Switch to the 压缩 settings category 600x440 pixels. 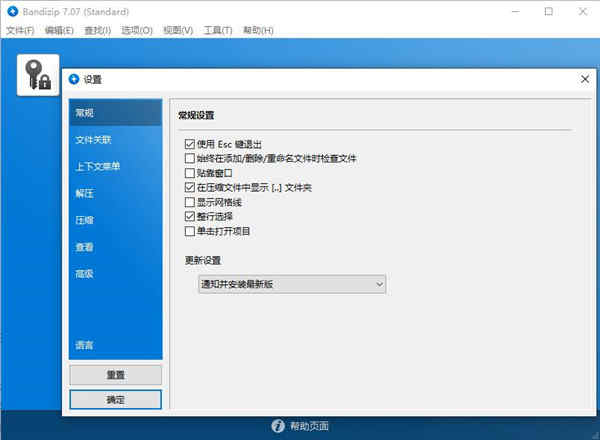pos(116,220)
